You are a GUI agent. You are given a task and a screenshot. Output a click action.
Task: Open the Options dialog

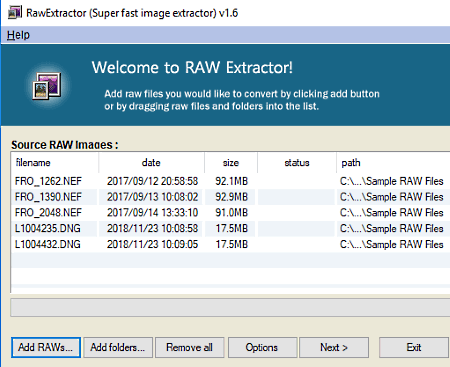262,347
